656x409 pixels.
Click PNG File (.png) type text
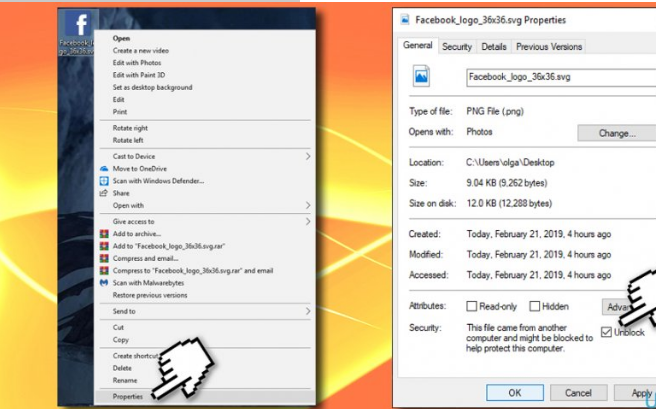click(495, 111)
